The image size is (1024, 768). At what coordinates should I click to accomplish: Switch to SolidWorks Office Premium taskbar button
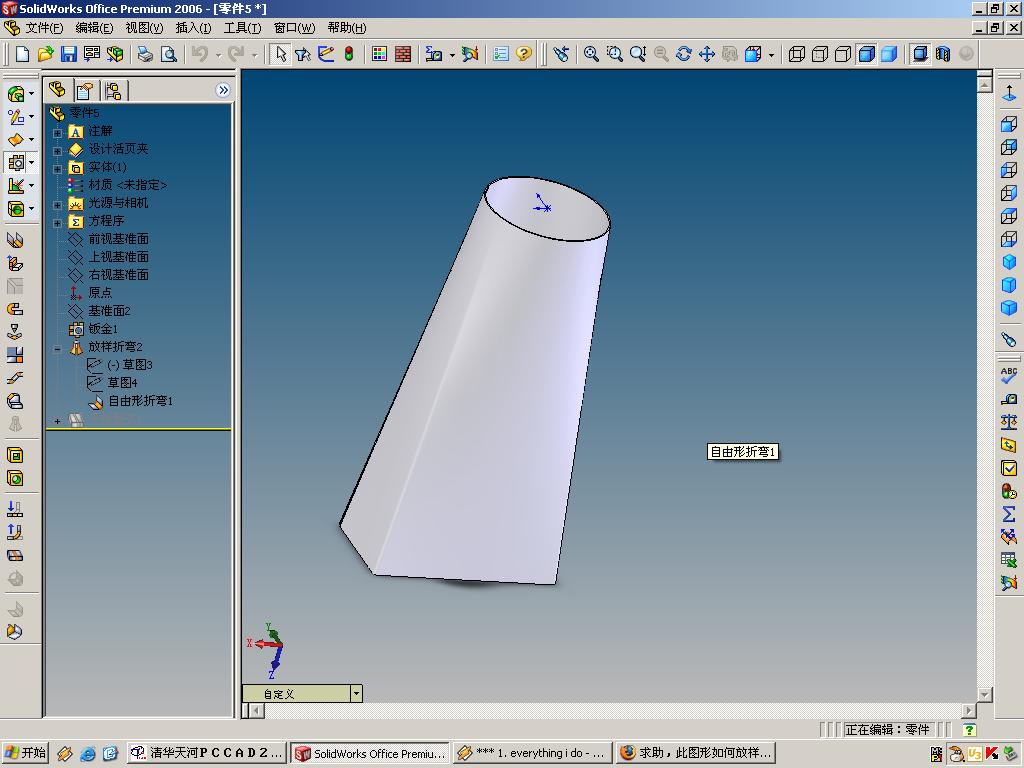pyautogui.click(x=370, y=753)
